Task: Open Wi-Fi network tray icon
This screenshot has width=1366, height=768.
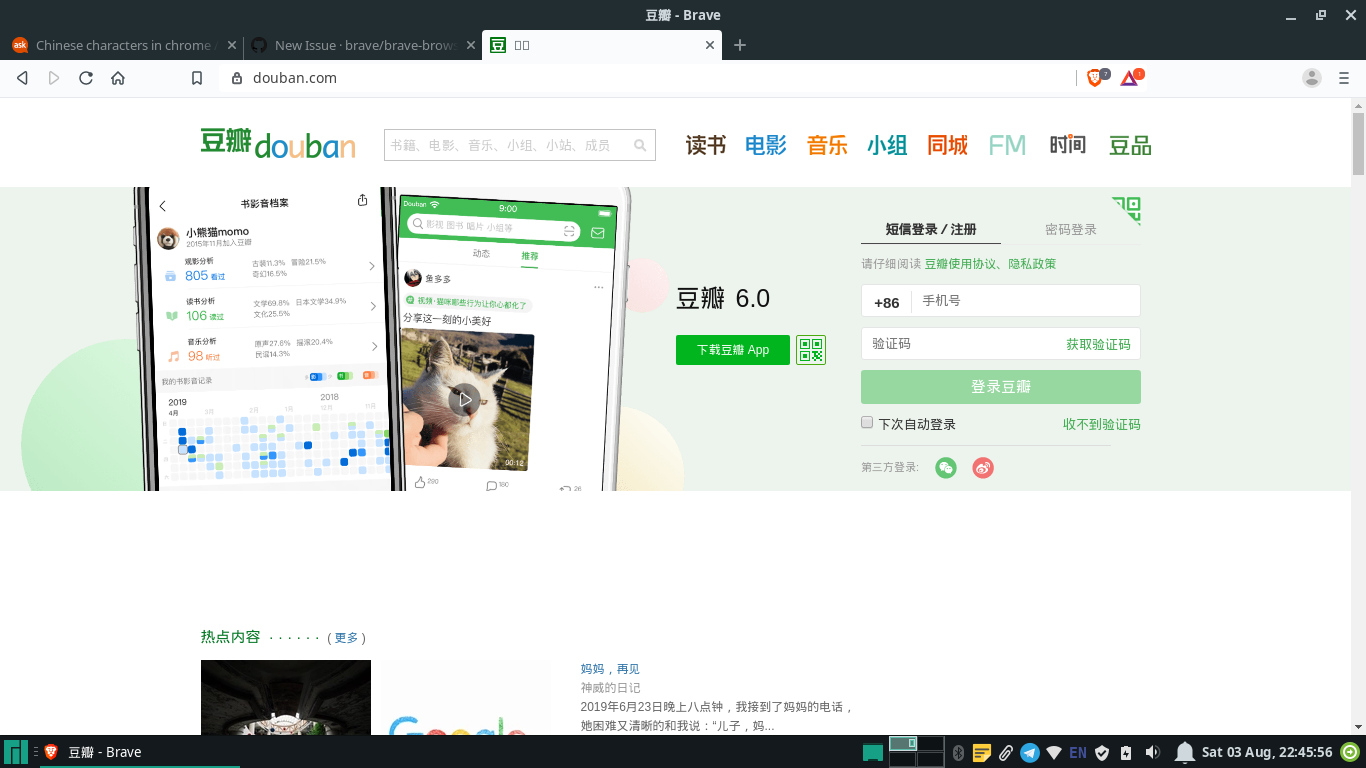Action: pyautogui.click(x=1054, y=752)
